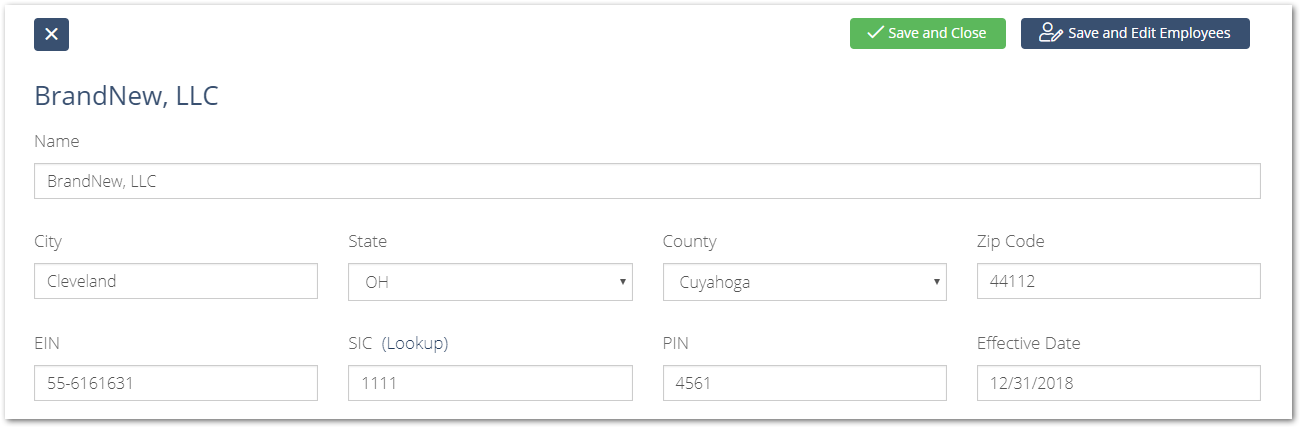
Task: Focus the SIC input containing 1111
Action: 490,383
